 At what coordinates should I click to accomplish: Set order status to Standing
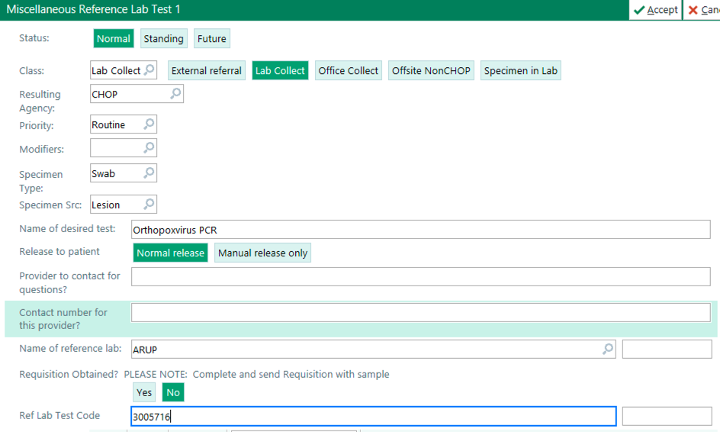click(163, 39)
